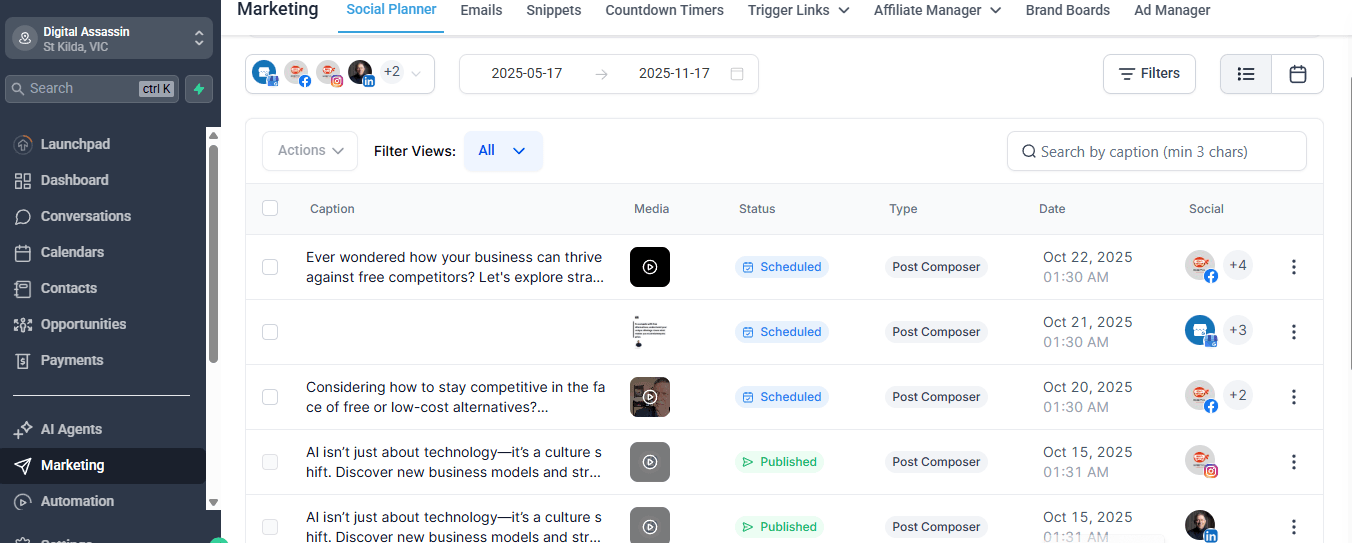The image size is (1352, 543).
Task: Go to Conversations in the sidebar
Action: 85,216
